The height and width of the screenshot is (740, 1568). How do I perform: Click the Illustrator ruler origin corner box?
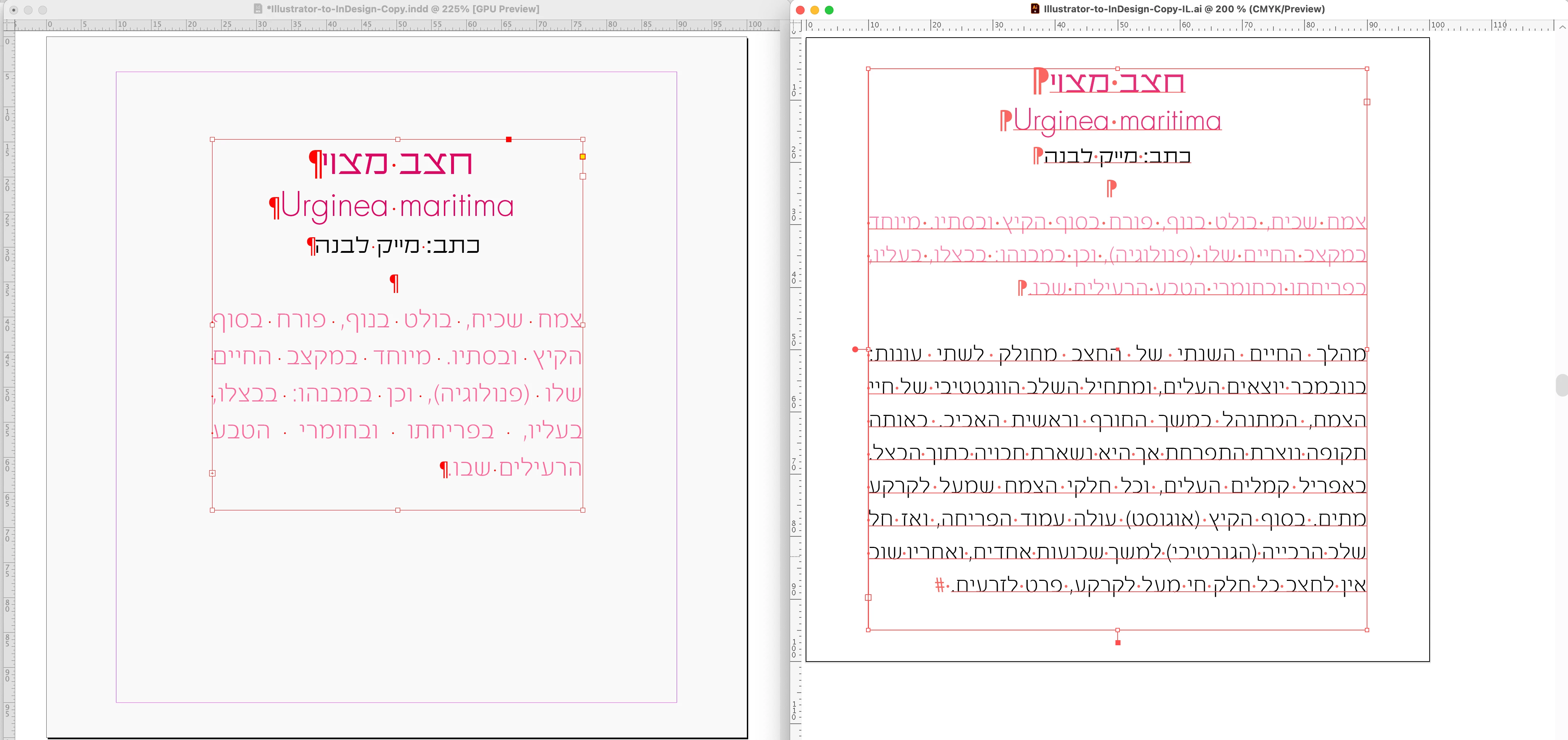click(796, 26)
